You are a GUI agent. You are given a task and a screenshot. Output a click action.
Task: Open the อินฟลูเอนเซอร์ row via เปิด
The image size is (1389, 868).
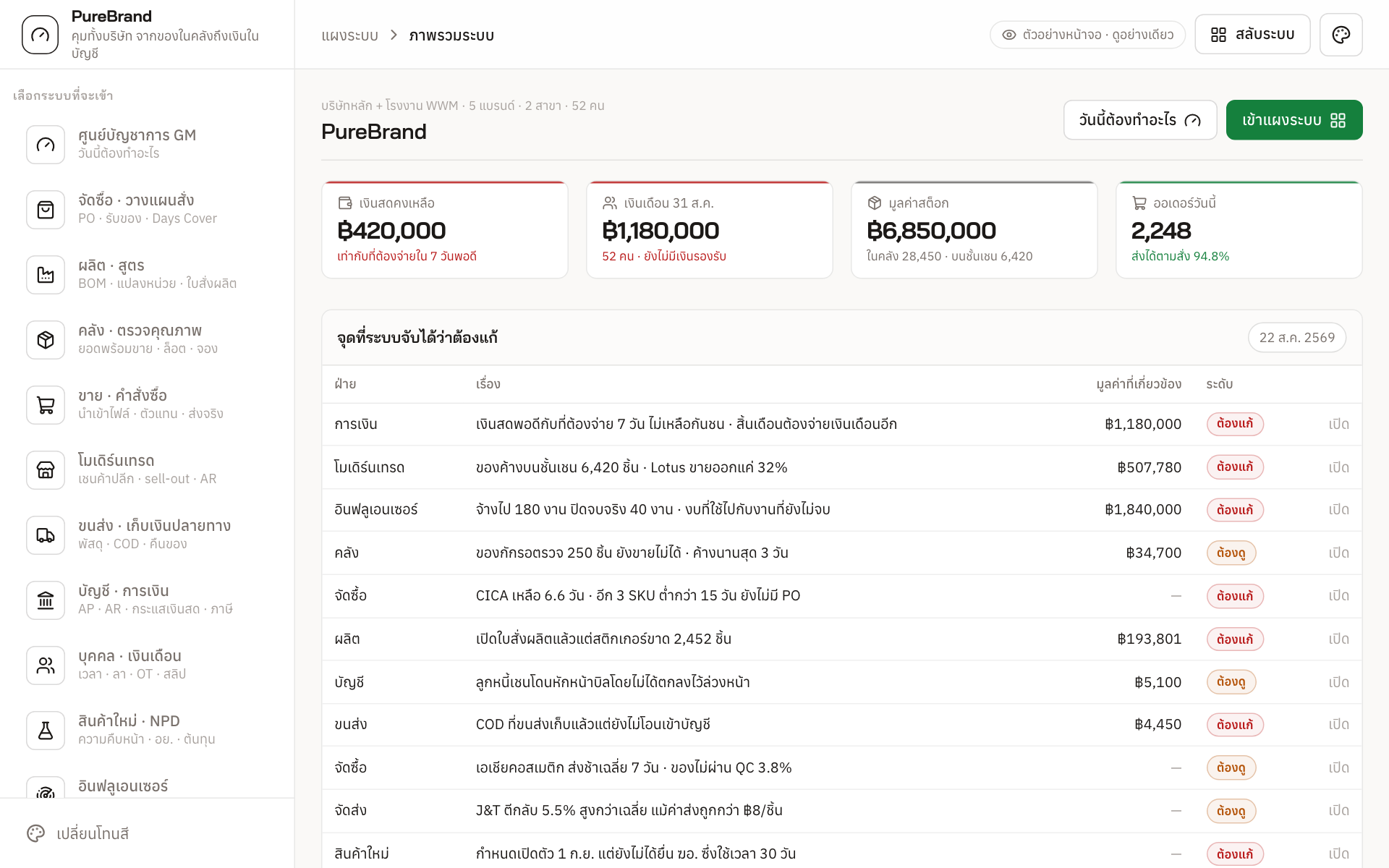1338,509
